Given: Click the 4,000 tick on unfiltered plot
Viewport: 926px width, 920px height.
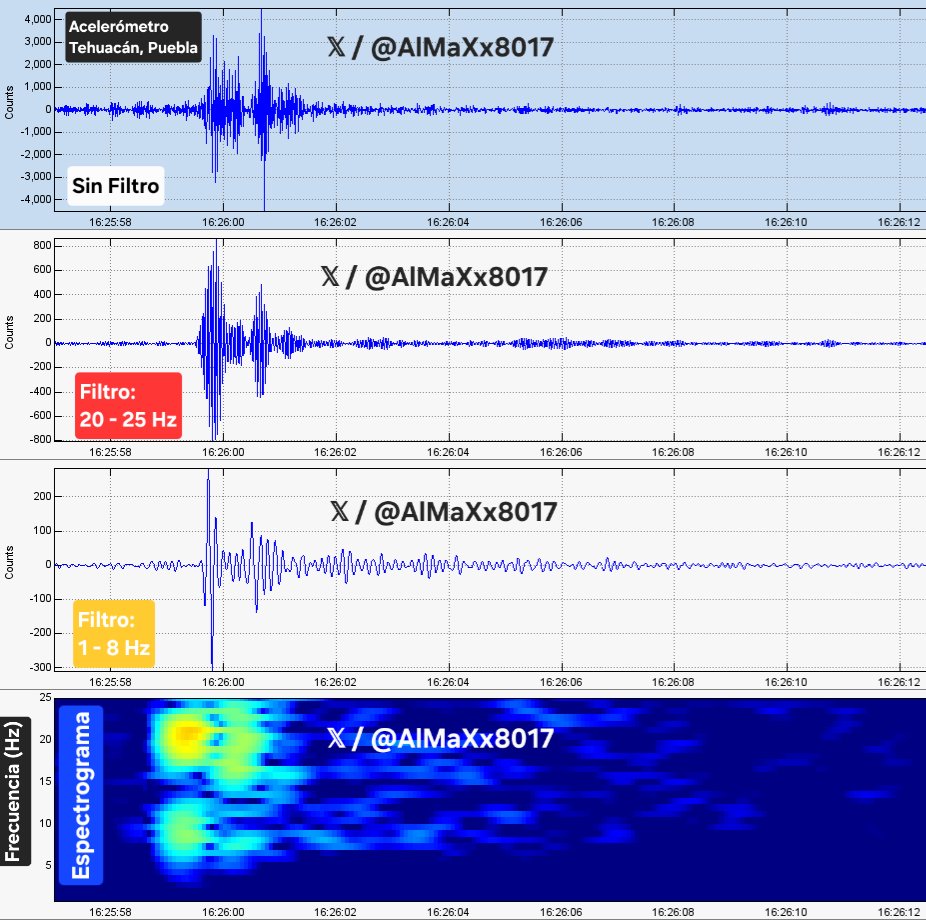Looking at the screenshot, I should point(38,19).
